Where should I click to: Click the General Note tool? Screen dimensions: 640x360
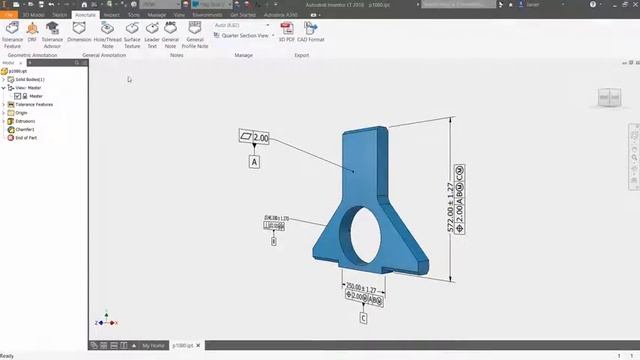(170, 35)
